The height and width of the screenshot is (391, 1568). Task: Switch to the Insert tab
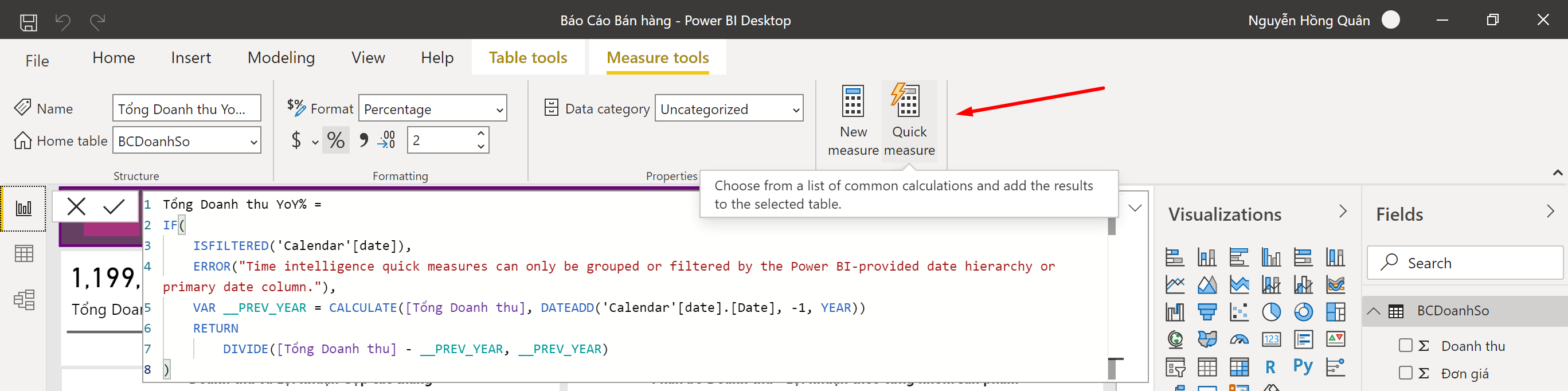coord(191,58)
